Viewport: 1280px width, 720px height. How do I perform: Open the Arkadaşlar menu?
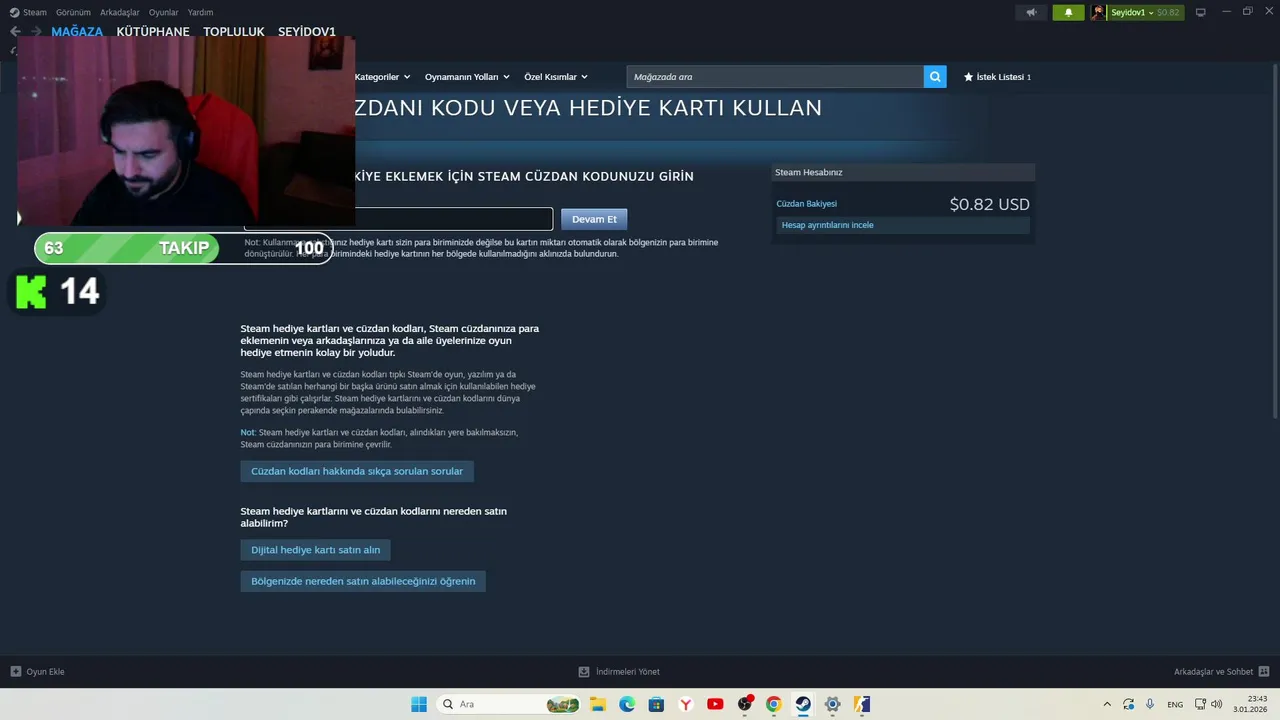pos(120,12)
